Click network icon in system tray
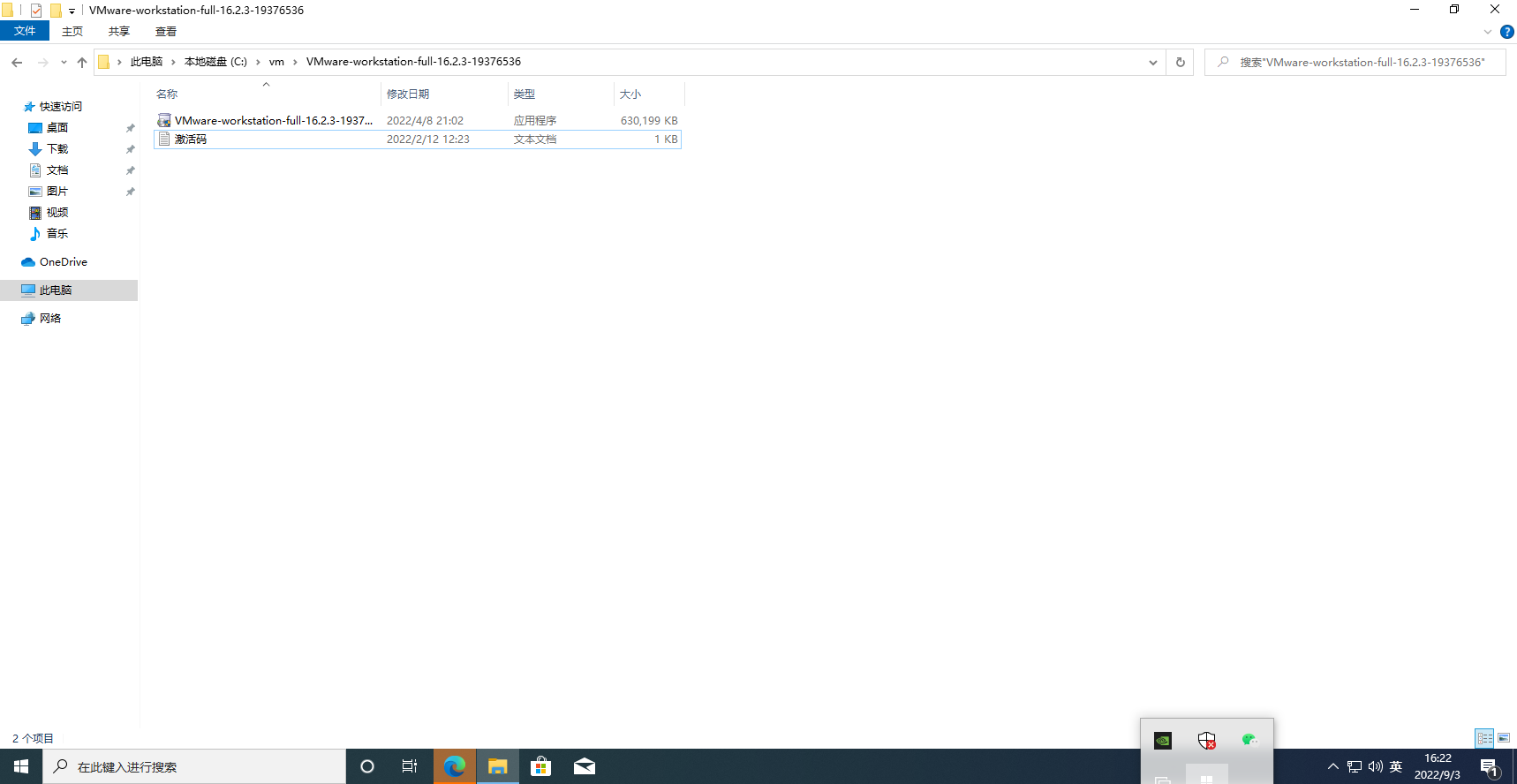 tap(1355, 766)
